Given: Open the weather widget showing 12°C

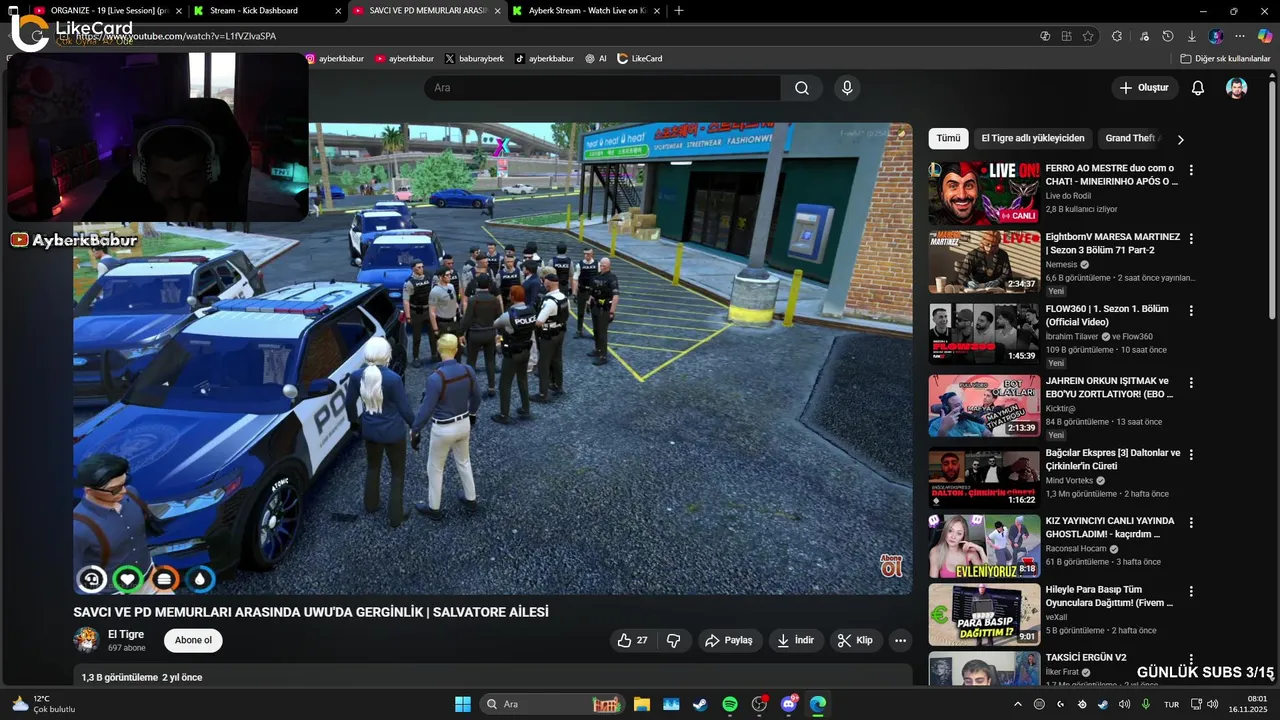Looking at the screenshot, I should [42, 704].
